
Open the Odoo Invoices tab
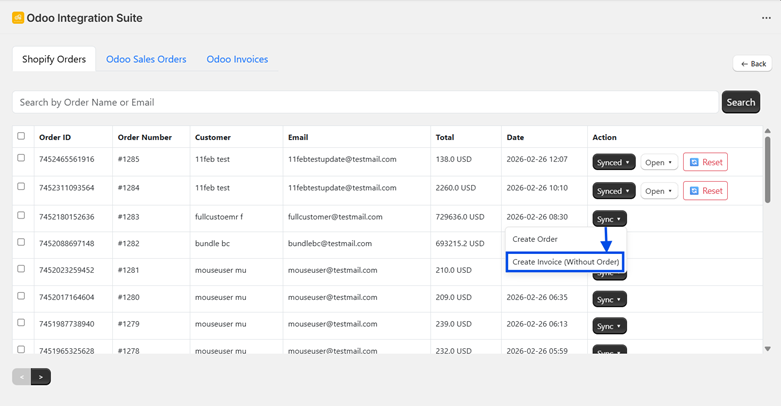tap(237, 59)
